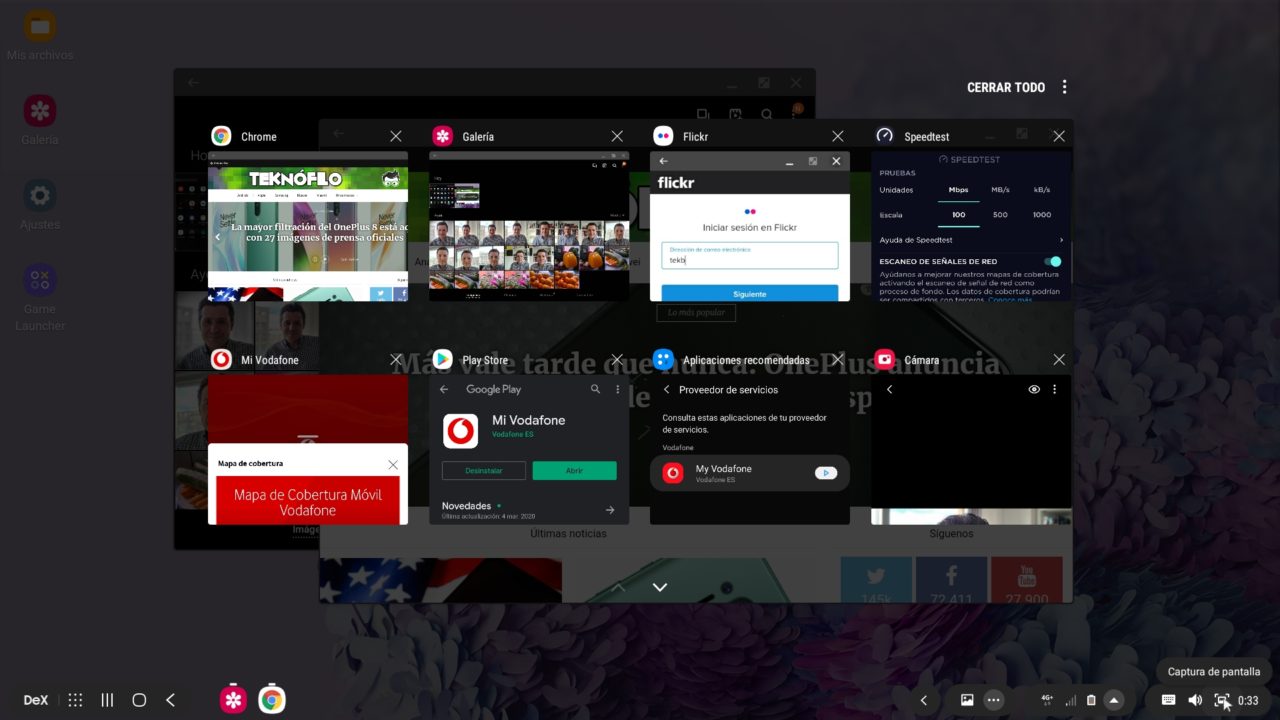Click Mapa de Cobertura Móvil Vodafone banner

pyautogui.click(x=308, y=500)
